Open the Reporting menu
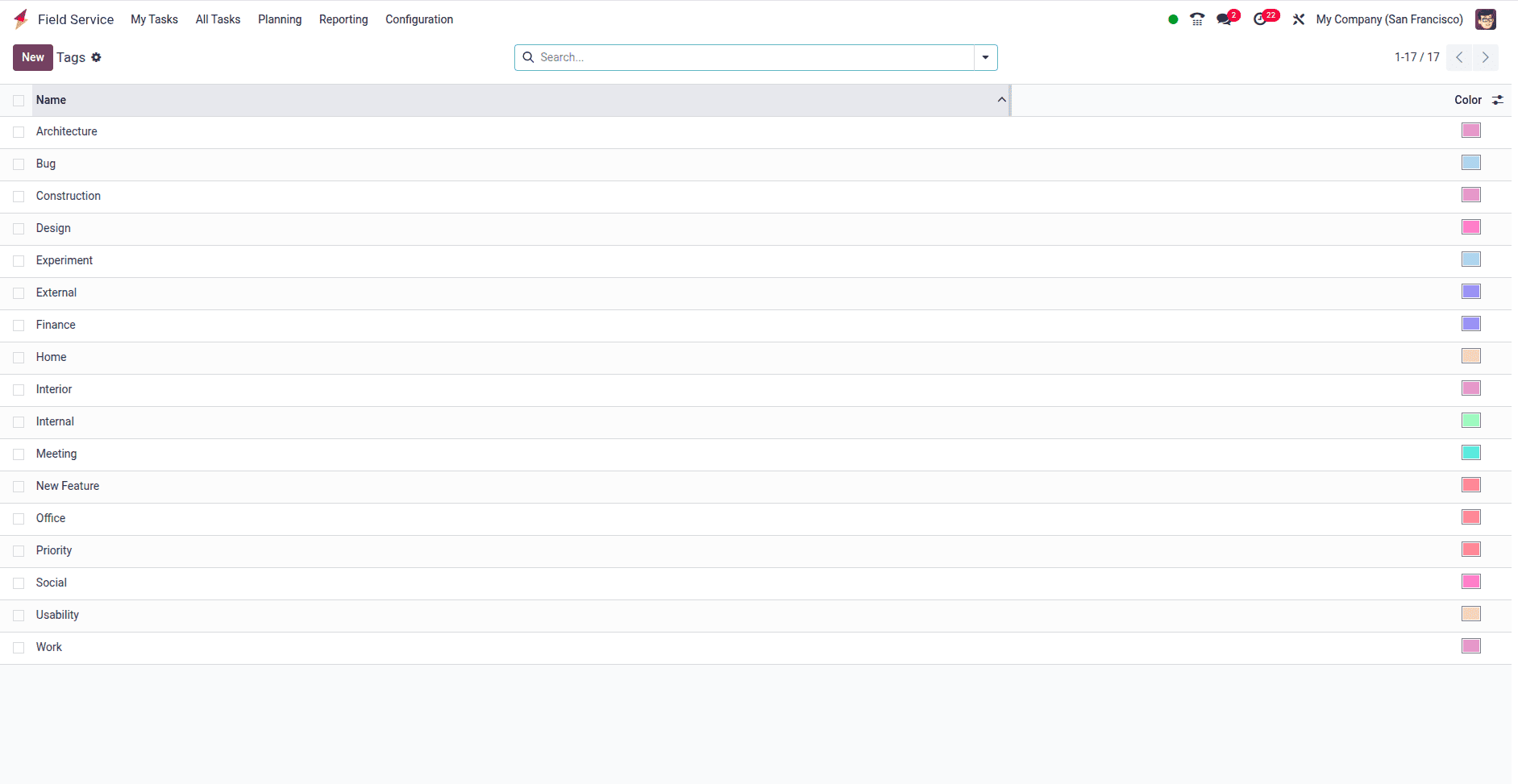Screen dimensions: 1518x784 (x=343, y=19)
